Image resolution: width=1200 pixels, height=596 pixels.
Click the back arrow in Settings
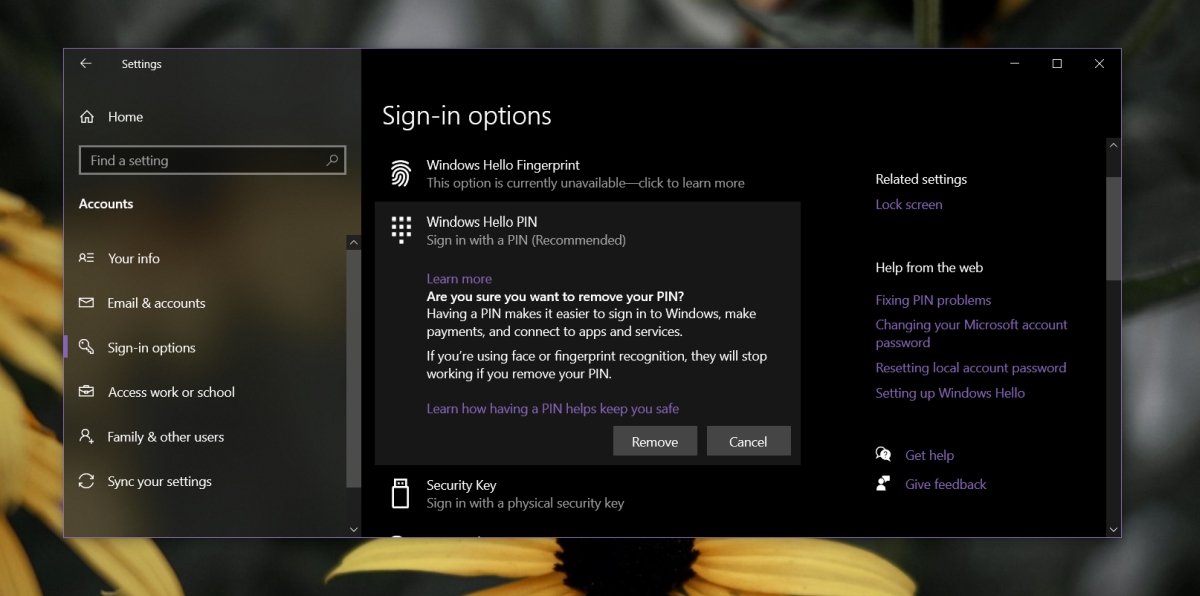point(86,63)
